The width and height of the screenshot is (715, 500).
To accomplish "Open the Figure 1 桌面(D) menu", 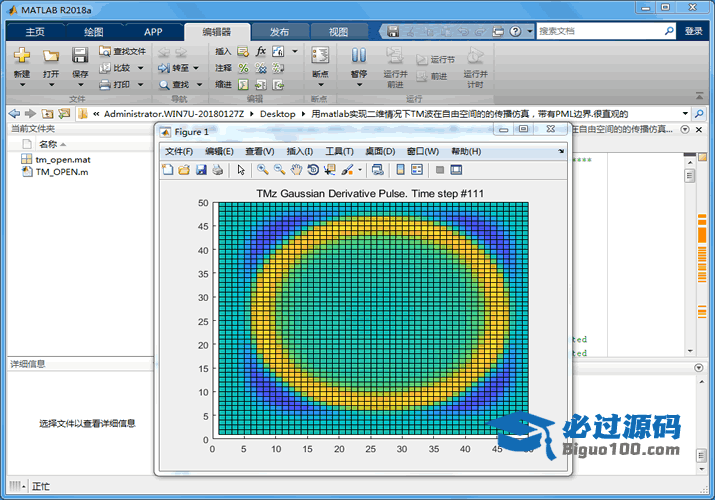I will click(x=380, y=151).
